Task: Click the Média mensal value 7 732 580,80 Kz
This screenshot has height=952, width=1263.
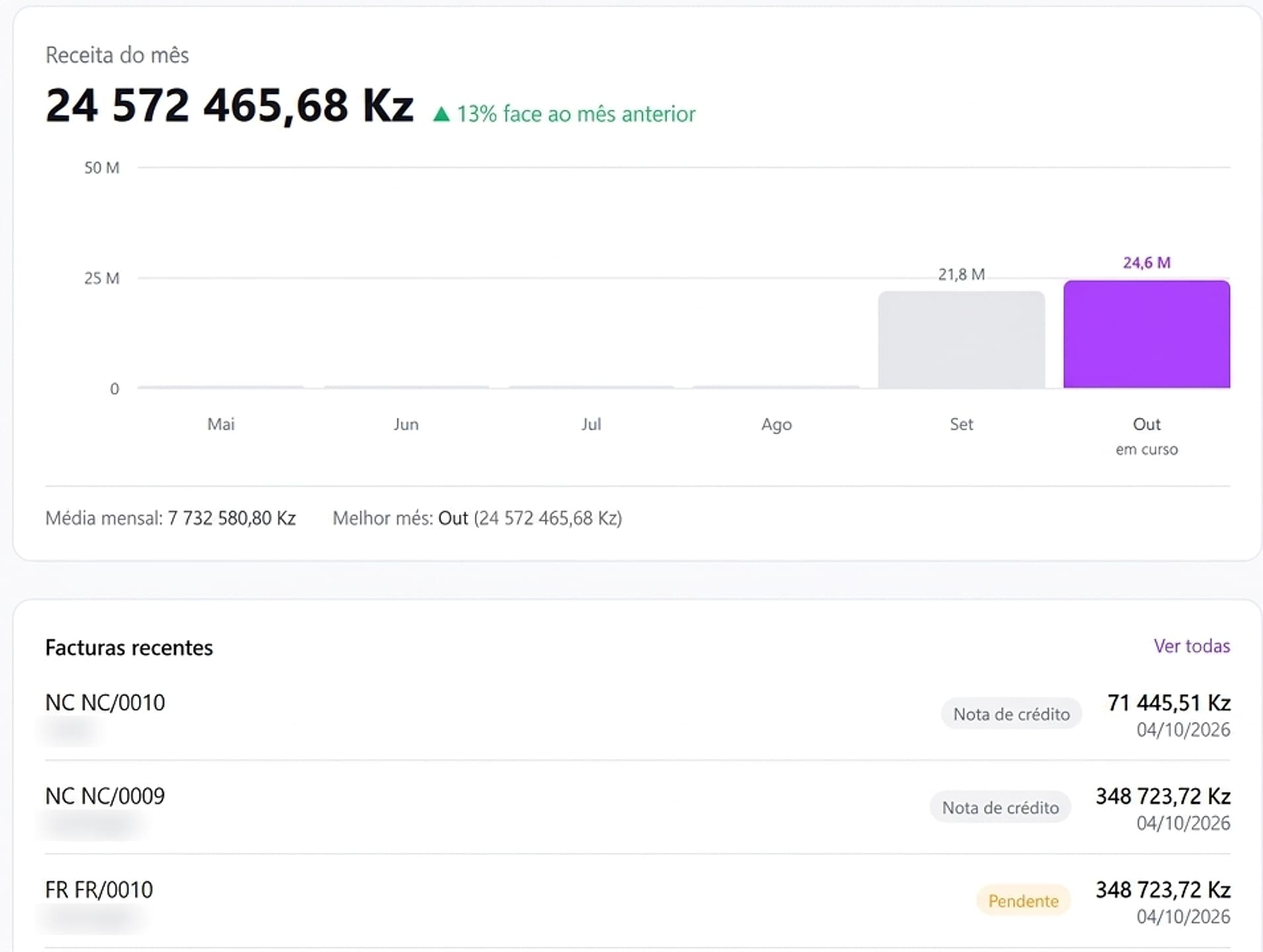Action: click(231, 518)
